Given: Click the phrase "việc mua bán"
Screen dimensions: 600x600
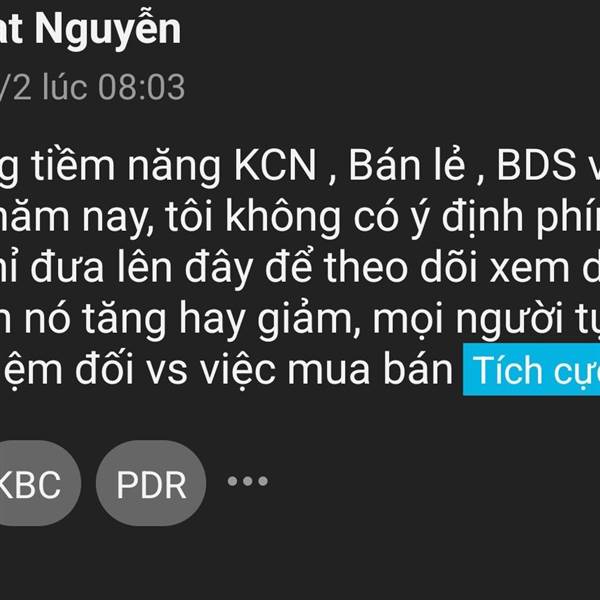Looking at the screenshot, I should point(326,370).
